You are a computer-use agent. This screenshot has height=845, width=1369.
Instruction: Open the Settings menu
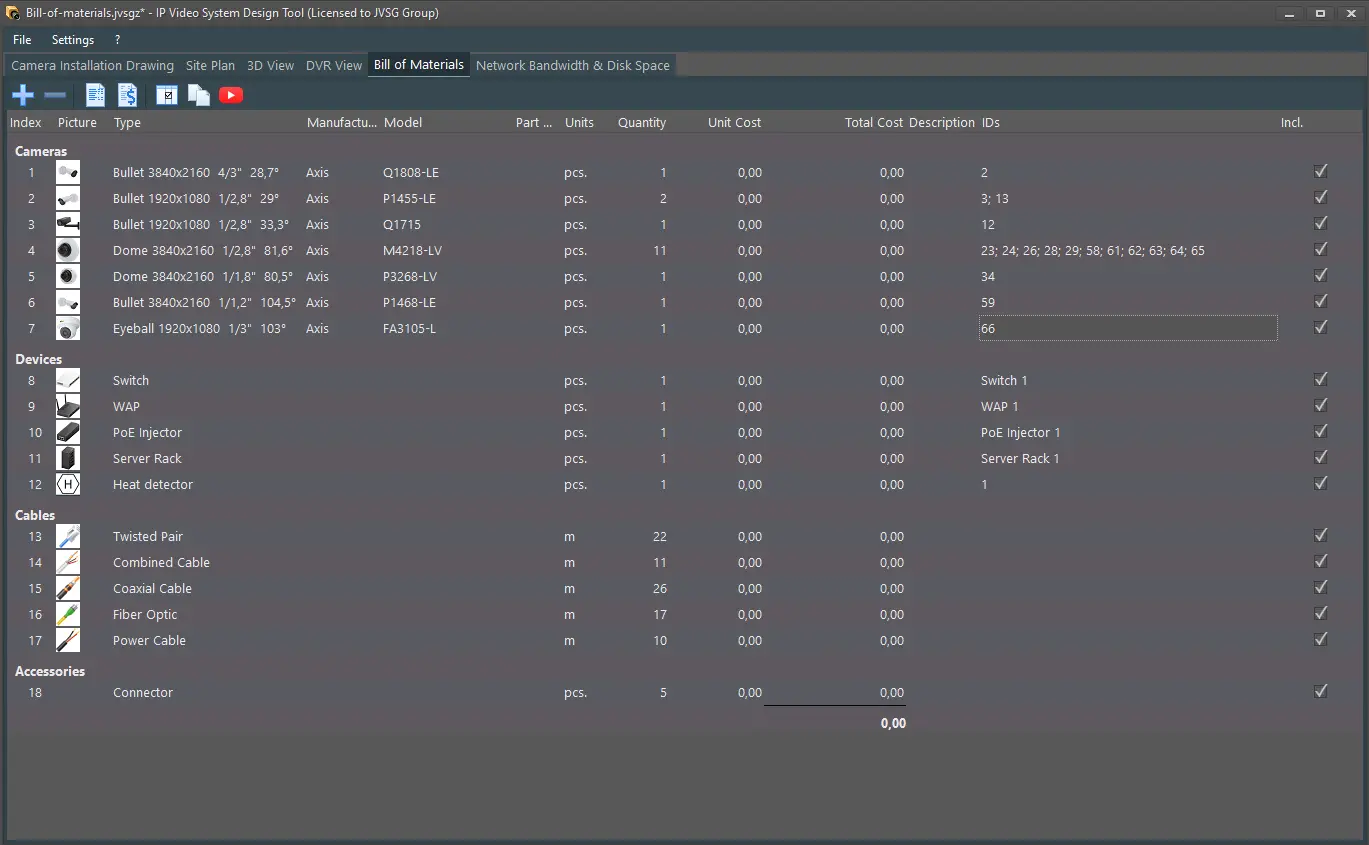[x=73, y=40]
